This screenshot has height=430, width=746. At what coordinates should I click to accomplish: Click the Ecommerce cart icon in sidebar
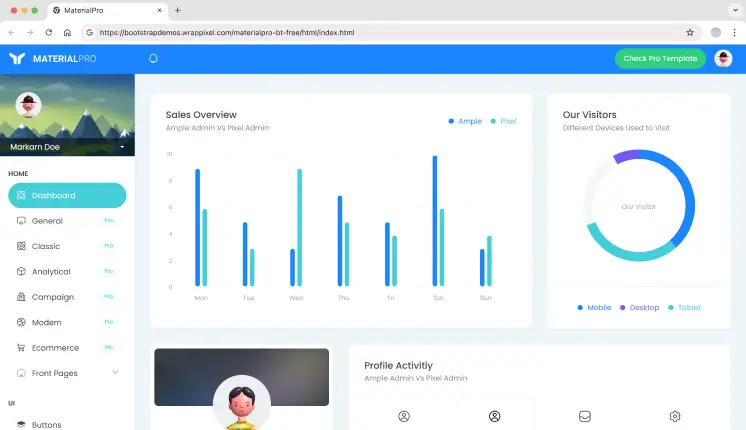tap(22, 348)
